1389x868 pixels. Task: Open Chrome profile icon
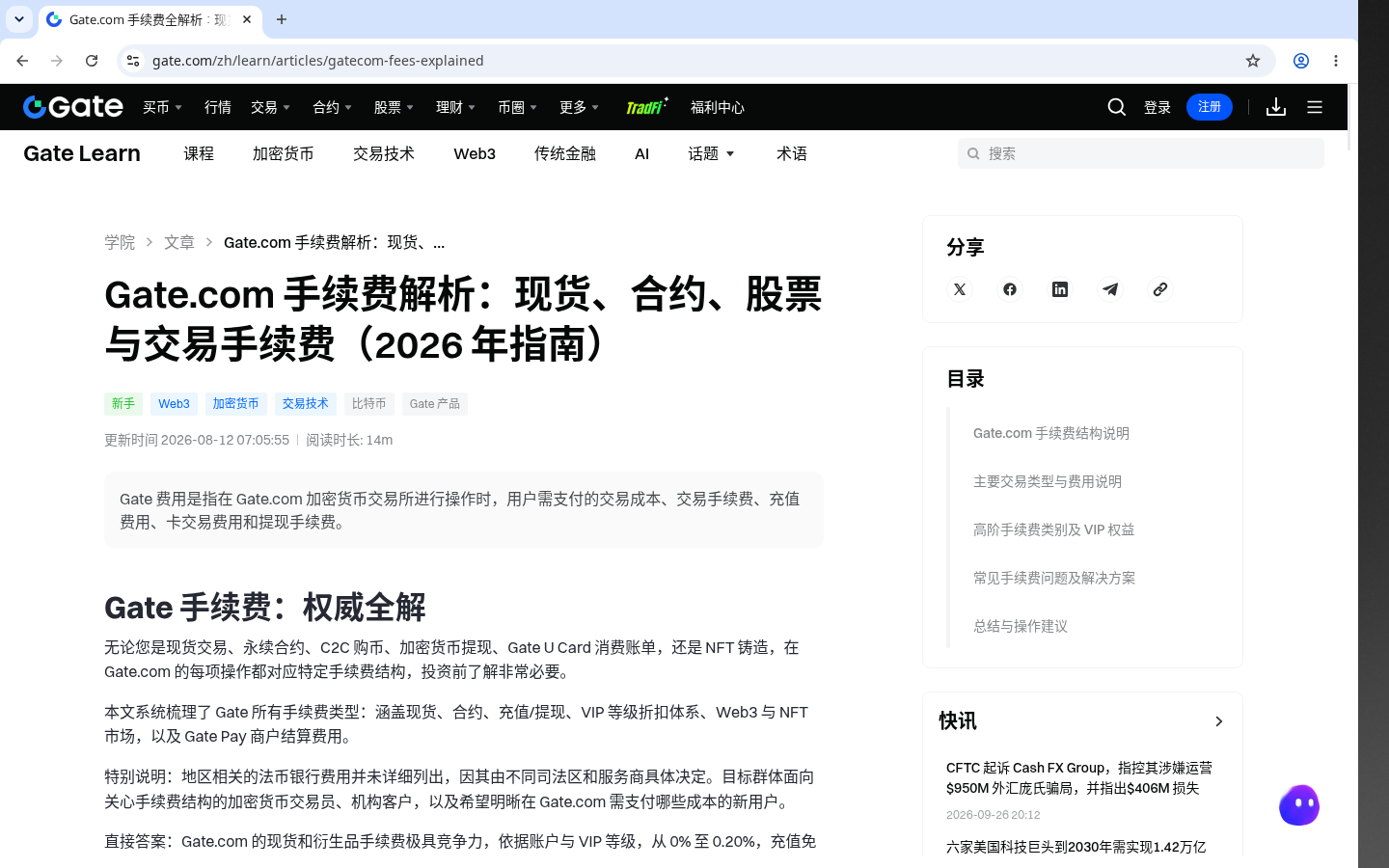1301,61
